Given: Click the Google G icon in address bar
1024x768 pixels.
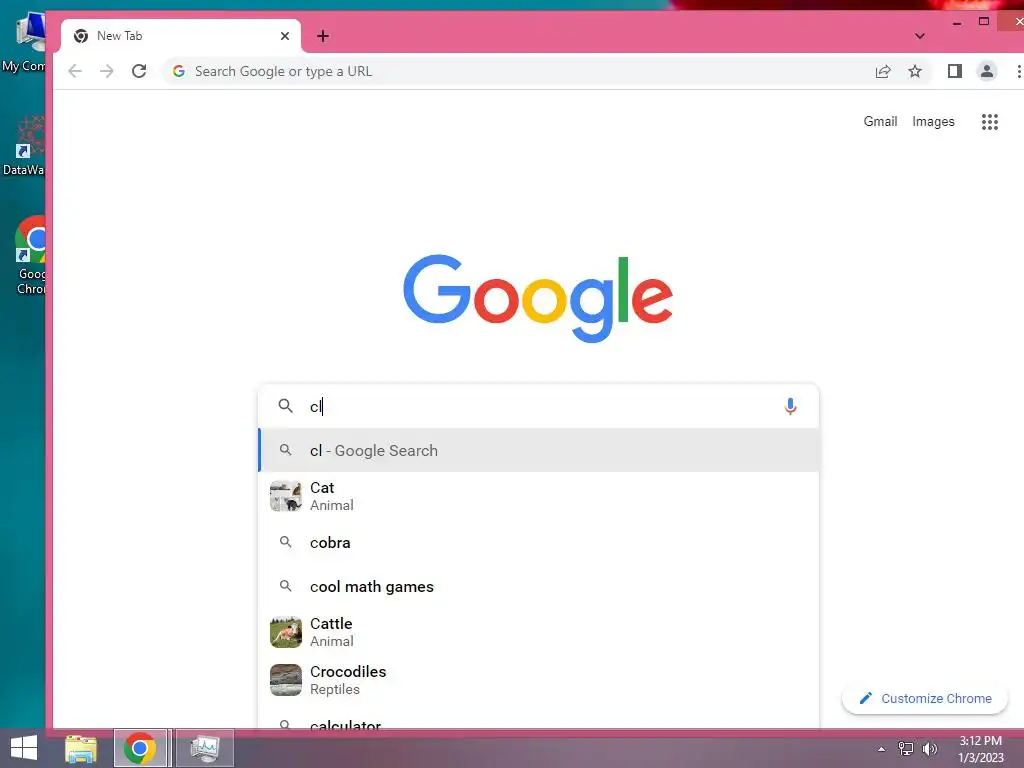Looking at the screenshot, I should 178,71.
